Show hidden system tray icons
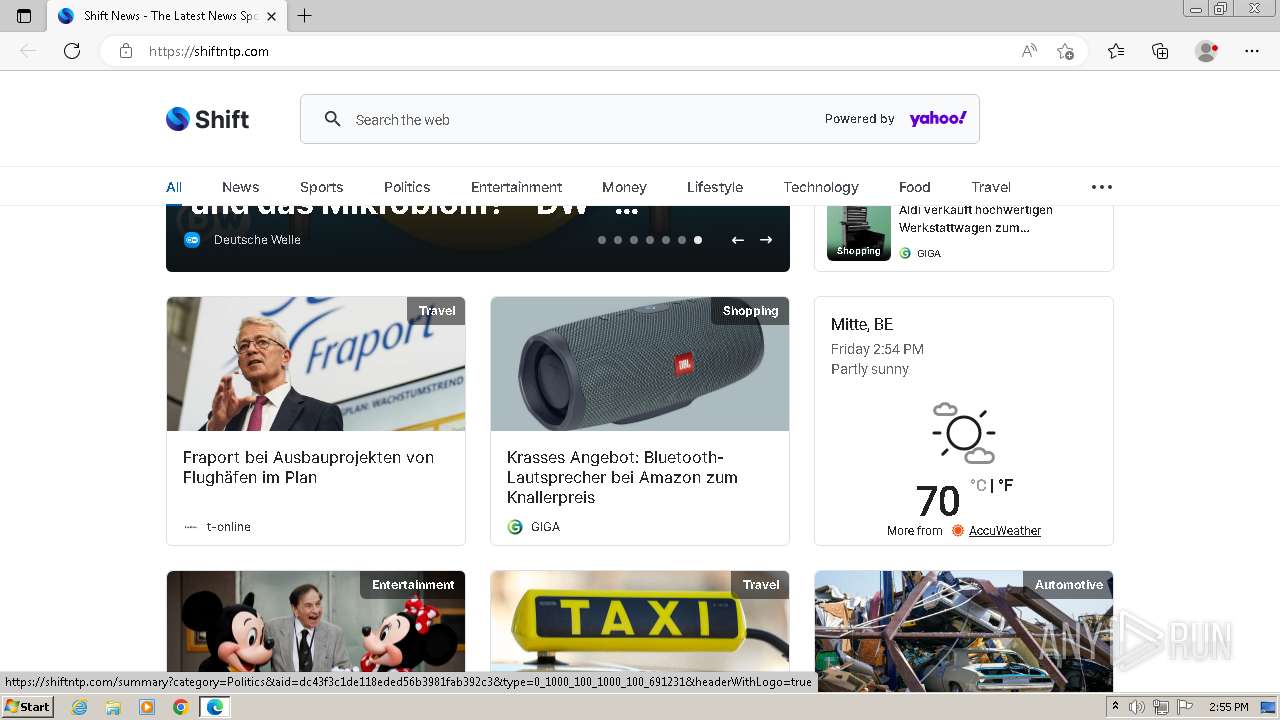 [x=1116, y=707]
